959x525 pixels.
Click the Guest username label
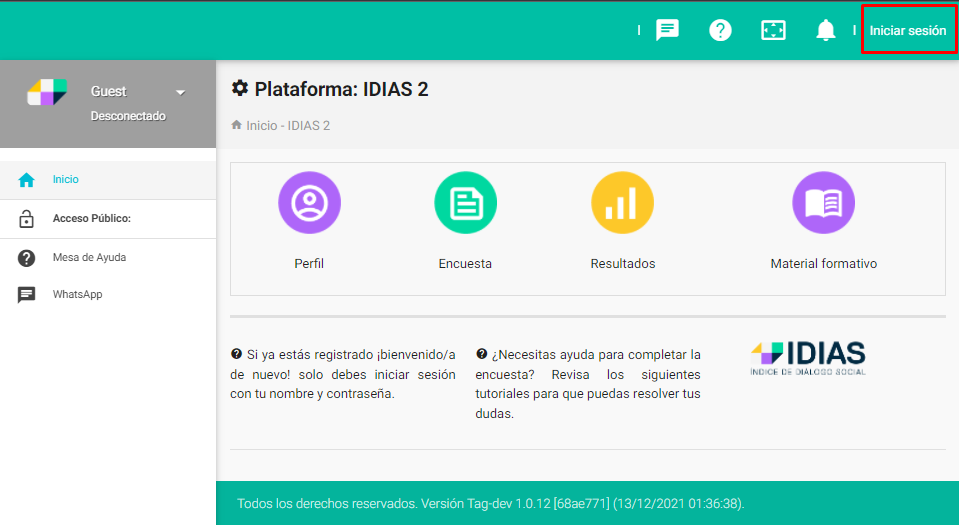(x=108, y=91)
